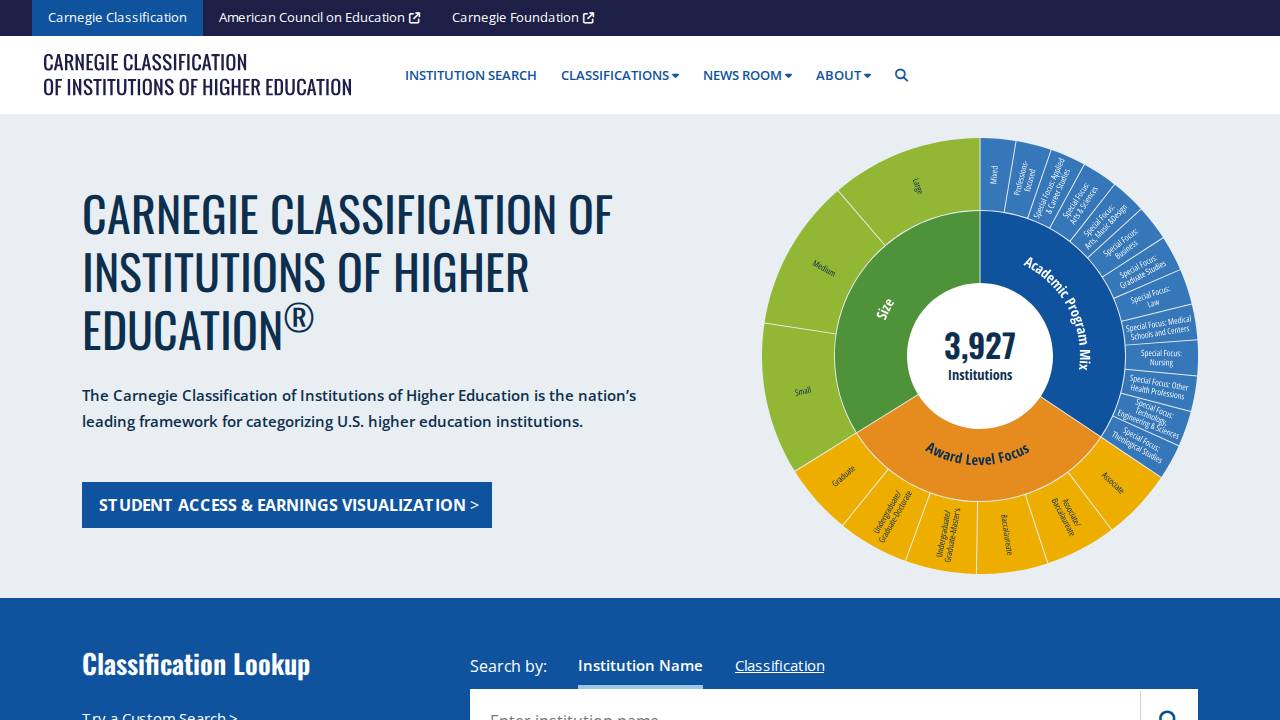
Task: Select the Institution Name search tab
Action: point(640,665)
